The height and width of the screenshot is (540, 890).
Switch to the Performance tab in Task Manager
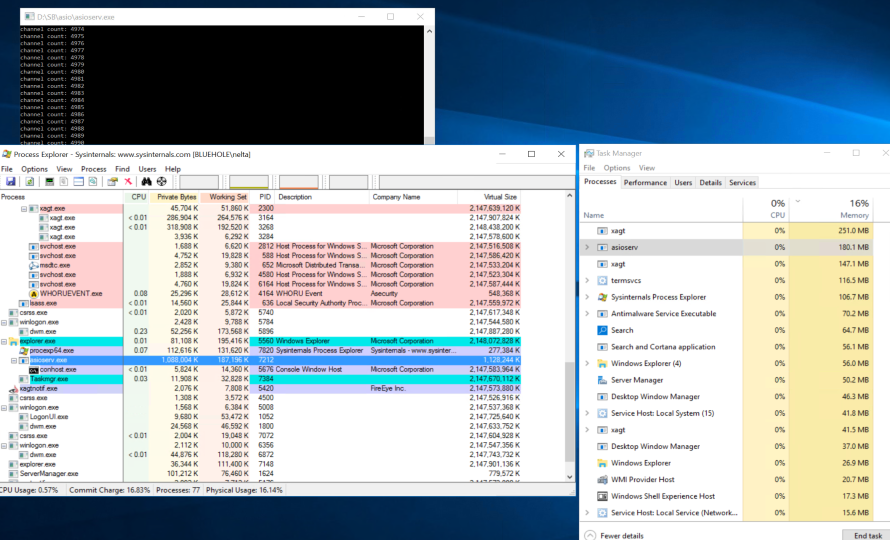645,182
